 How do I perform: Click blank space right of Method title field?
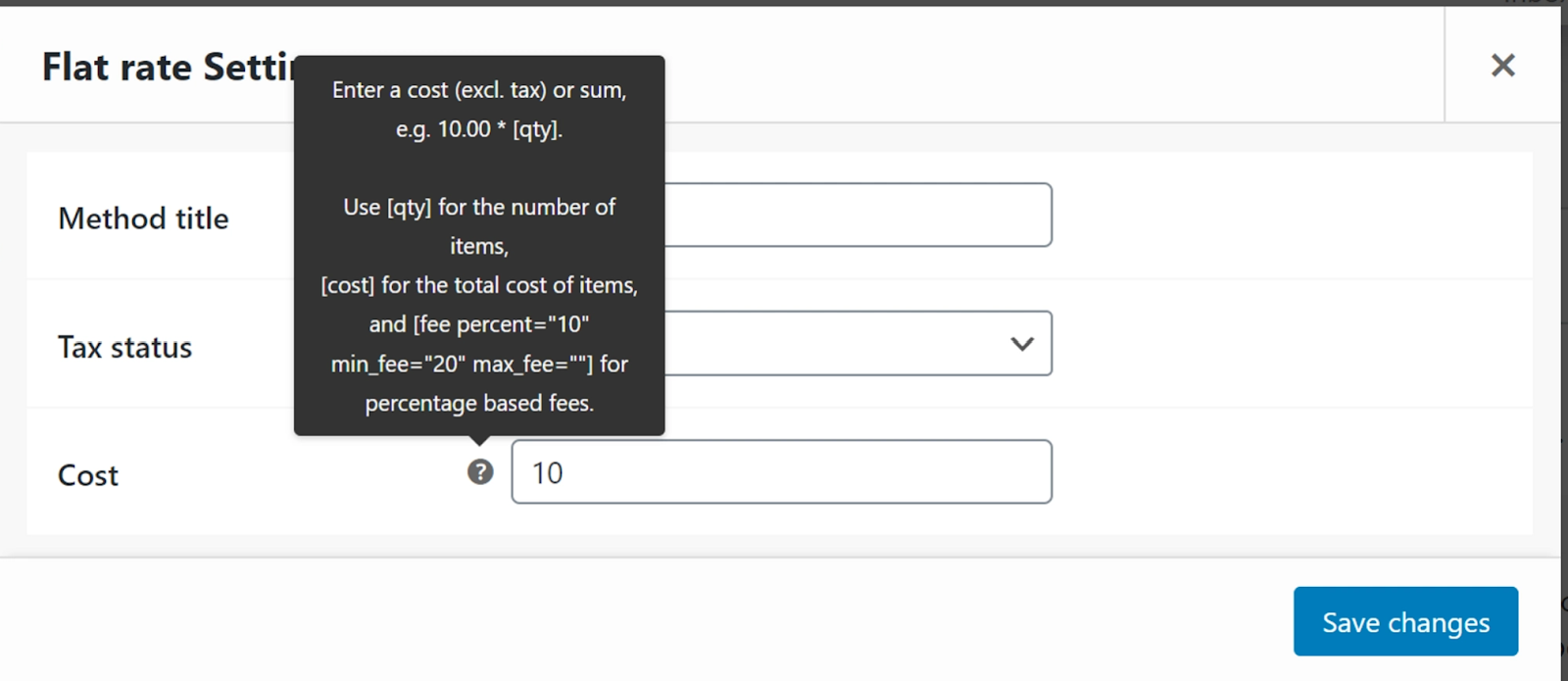[1274, 216]
